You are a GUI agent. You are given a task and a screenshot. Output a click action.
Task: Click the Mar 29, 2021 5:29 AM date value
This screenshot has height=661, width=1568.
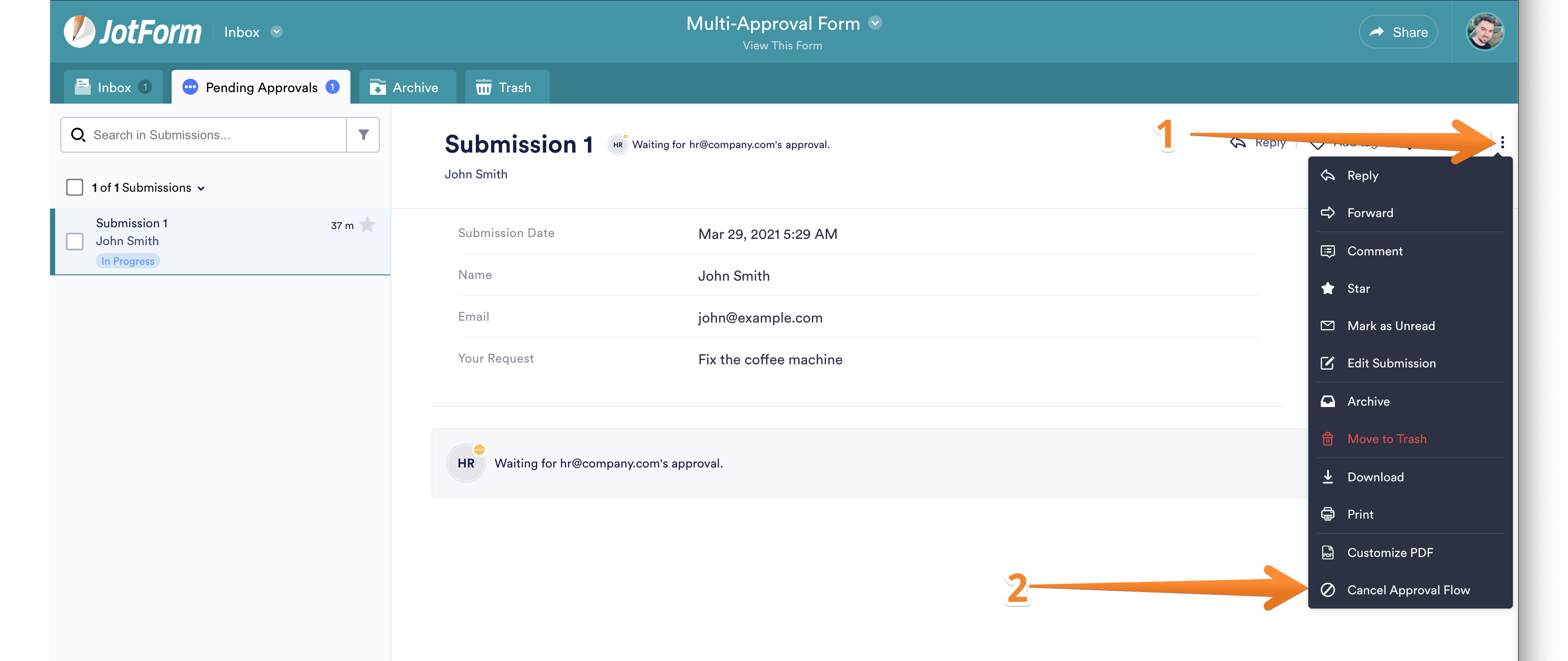click(x=768, y=234)
